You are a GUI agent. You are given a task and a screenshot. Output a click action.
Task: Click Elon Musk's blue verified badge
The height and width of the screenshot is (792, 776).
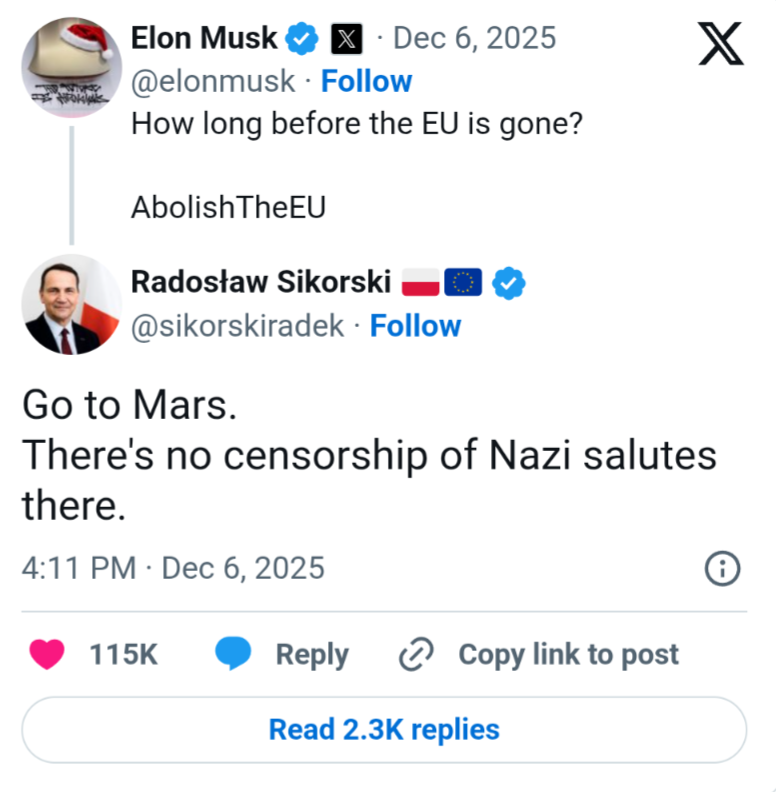[300, 39]
